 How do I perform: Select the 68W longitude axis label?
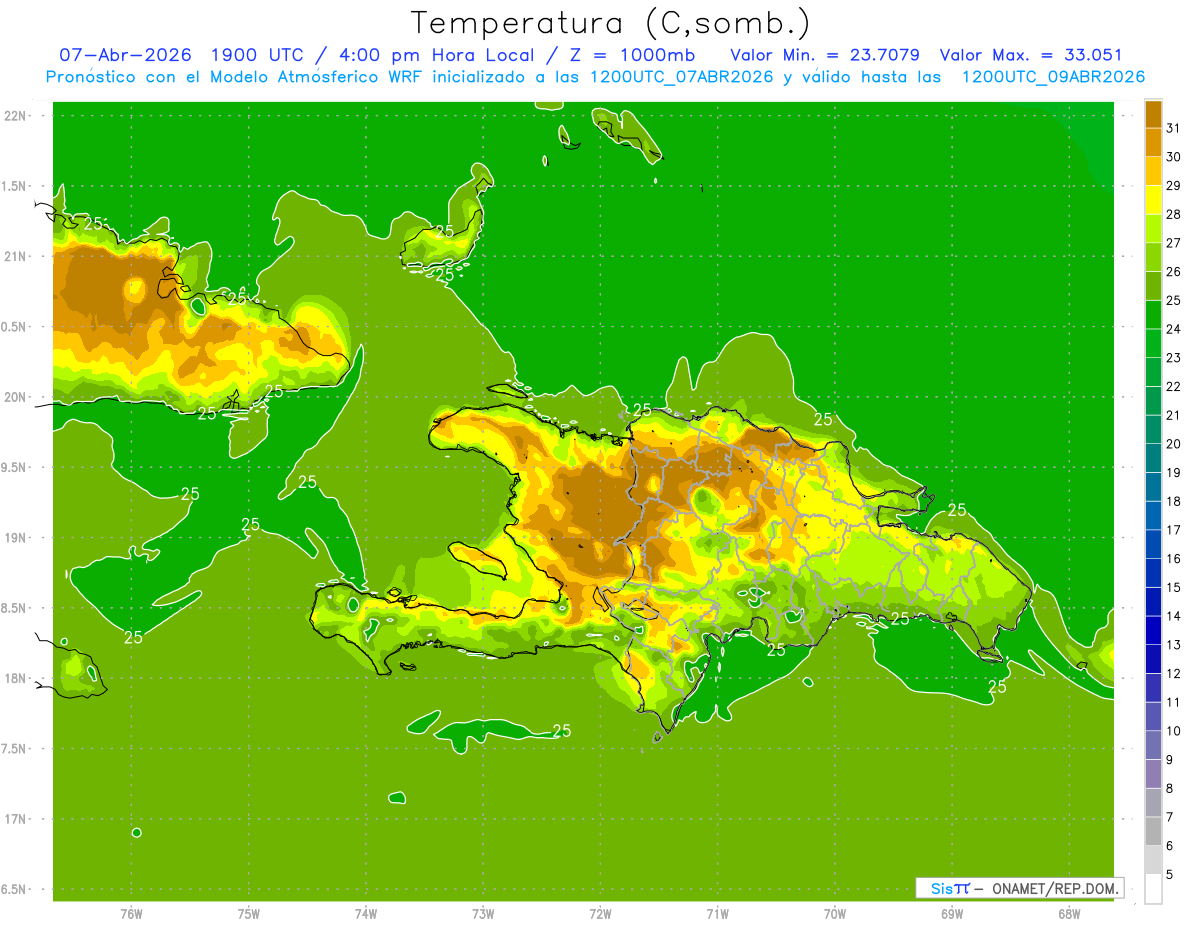[1069, 913]
